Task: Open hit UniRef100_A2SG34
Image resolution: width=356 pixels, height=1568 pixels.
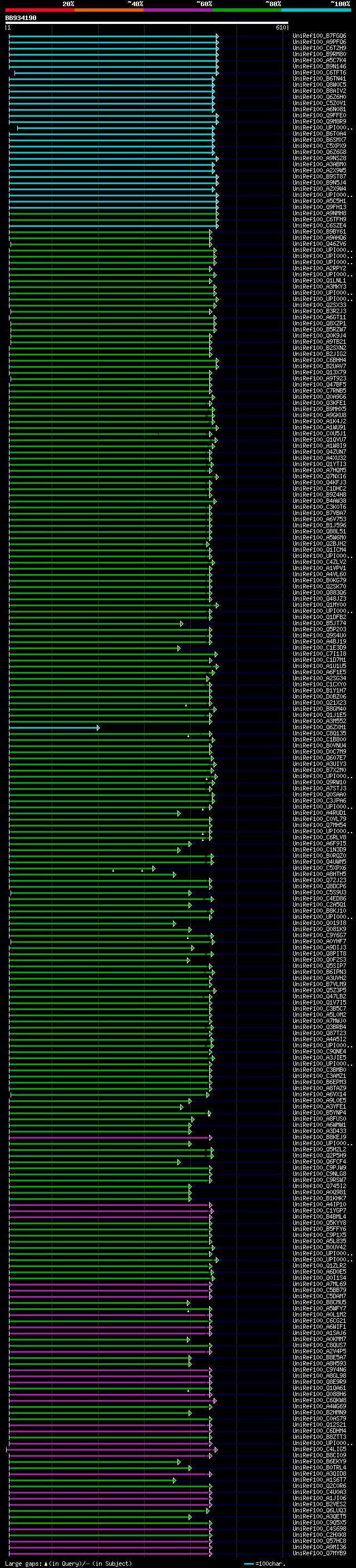Action: (319, 678)
